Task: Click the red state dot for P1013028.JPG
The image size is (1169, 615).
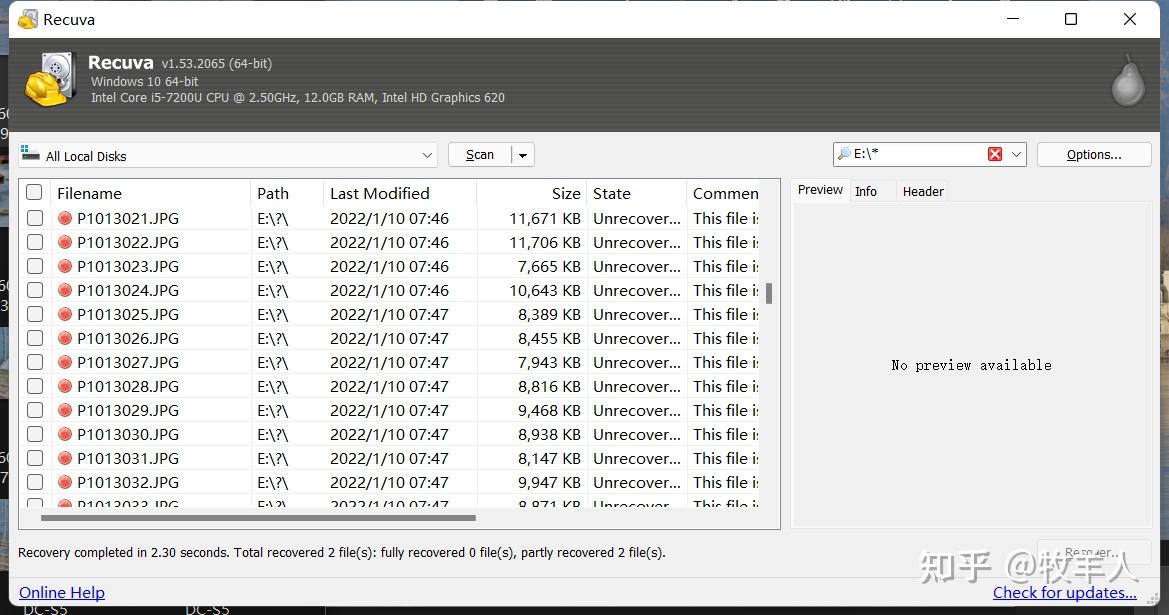Action: coord(65,386)
